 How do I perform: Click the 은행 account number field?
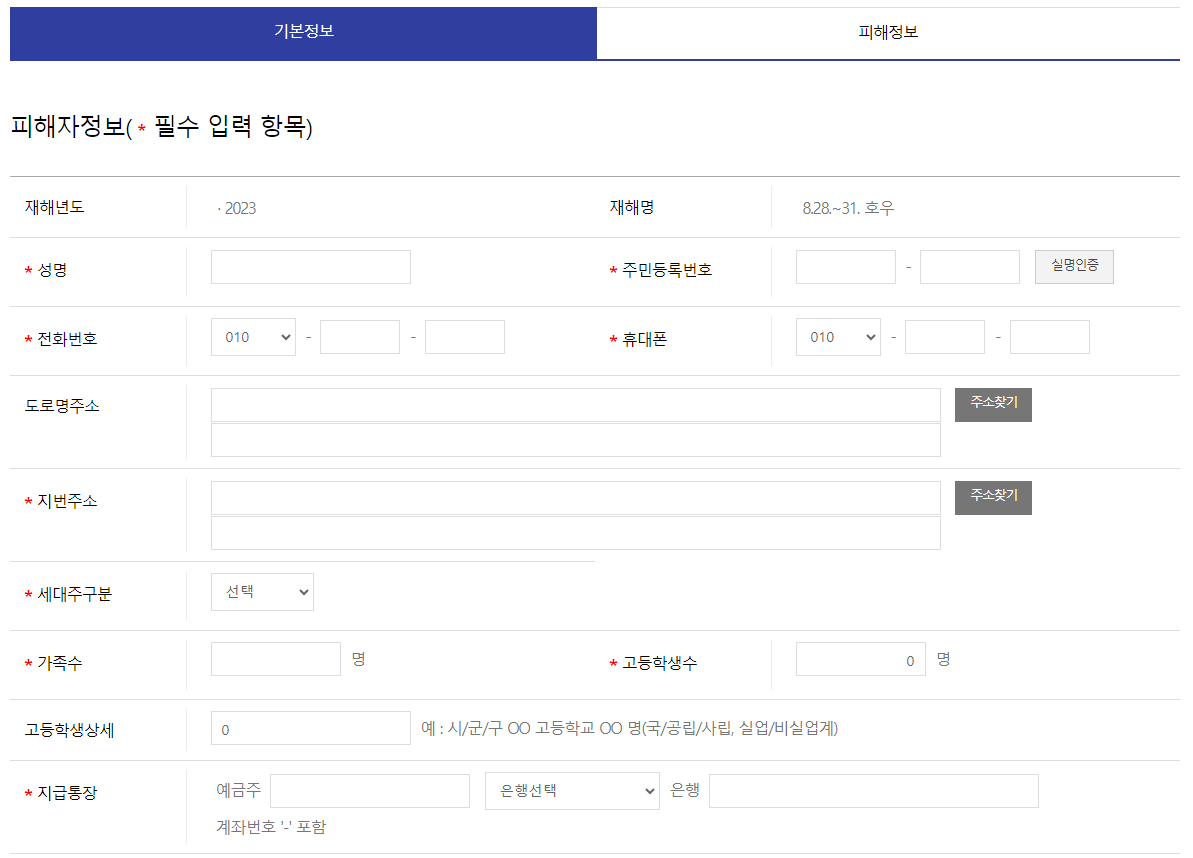(x=872, y=790)
